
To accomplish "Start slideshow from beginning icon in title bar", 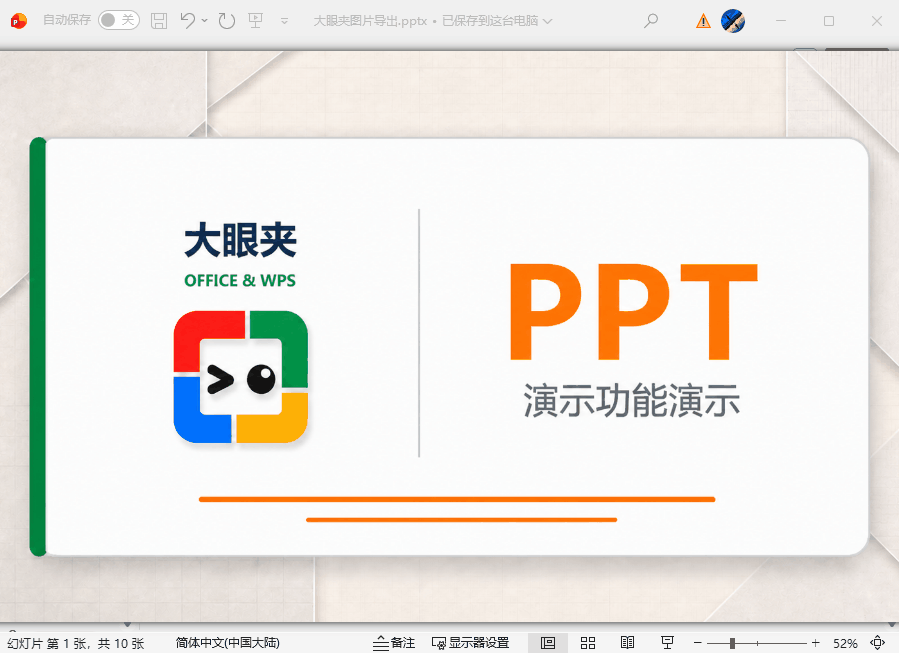I will pyautogui.click(x=256, y=21).
